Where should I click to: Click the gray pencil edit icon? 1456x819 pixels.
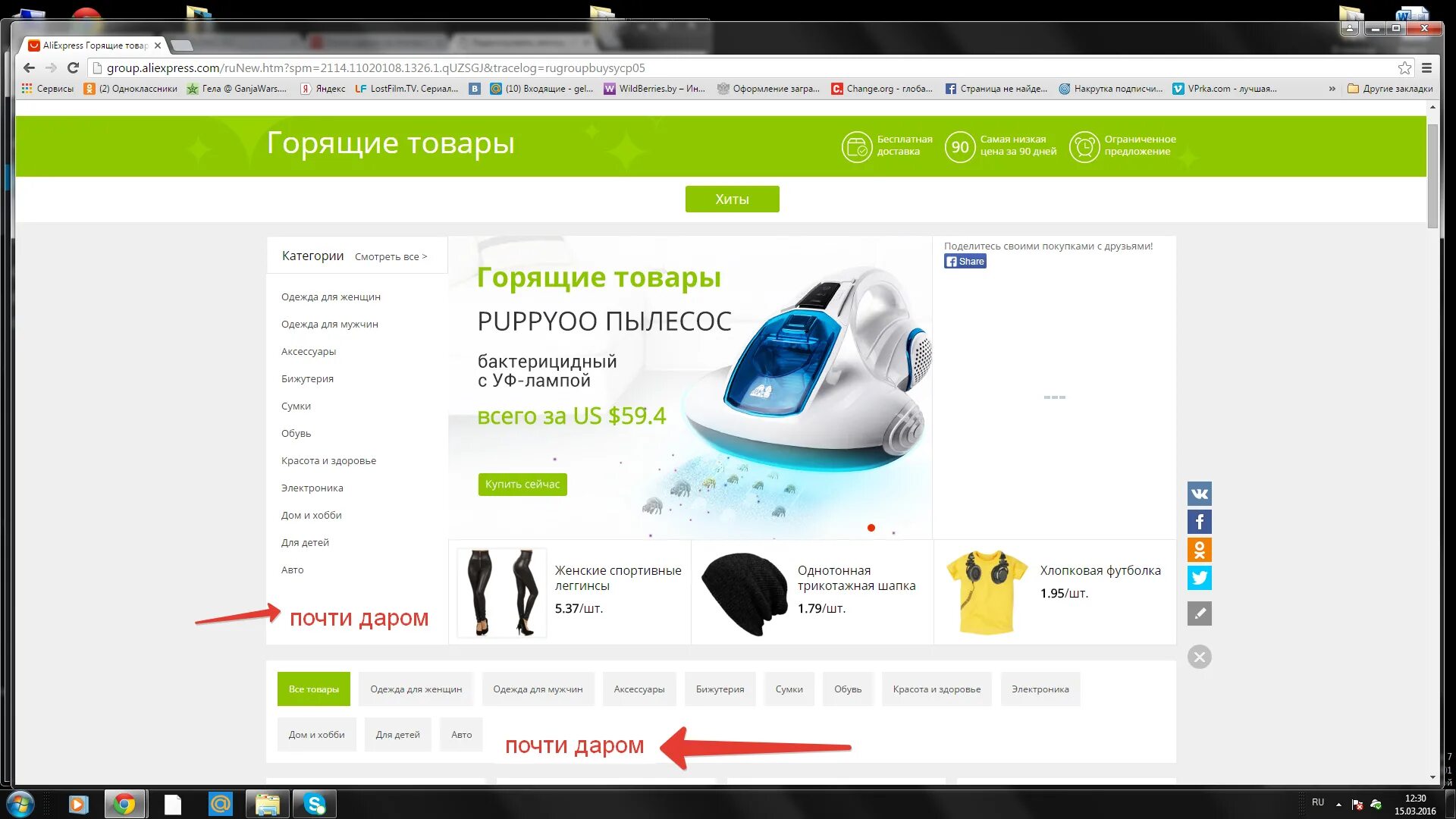(1199, 613)
